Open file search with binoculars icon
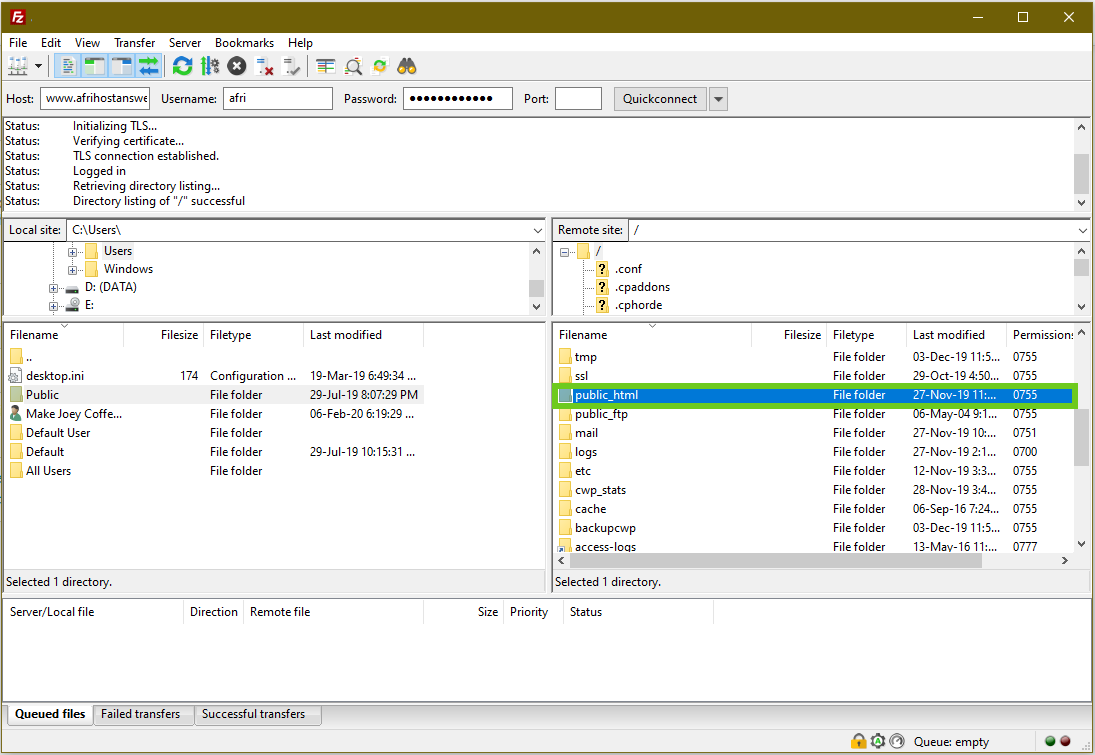The height and width of the screenshot is (755, 1095). click(407, 66)
